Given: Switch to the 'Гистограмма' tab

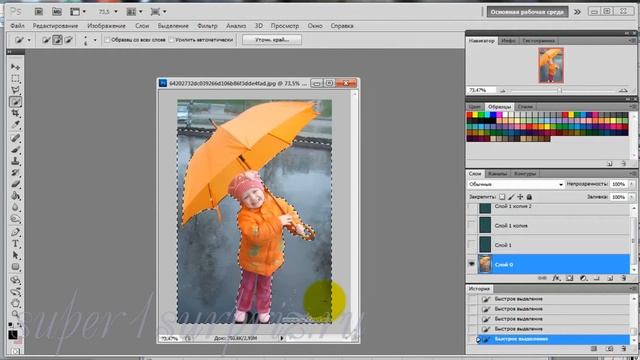Looking at the screenshot, I should [538, 41].
